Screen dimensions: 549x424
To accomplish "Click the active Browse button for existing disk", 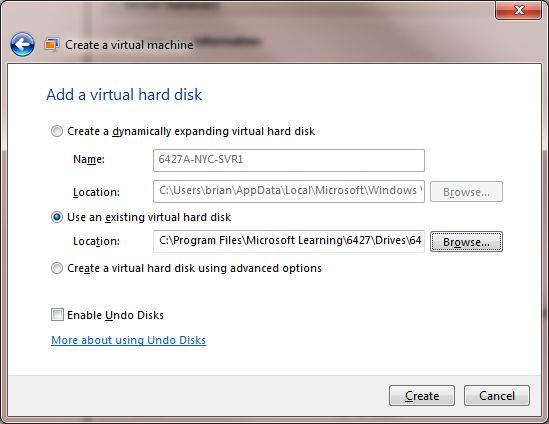I will pos(466,242).
